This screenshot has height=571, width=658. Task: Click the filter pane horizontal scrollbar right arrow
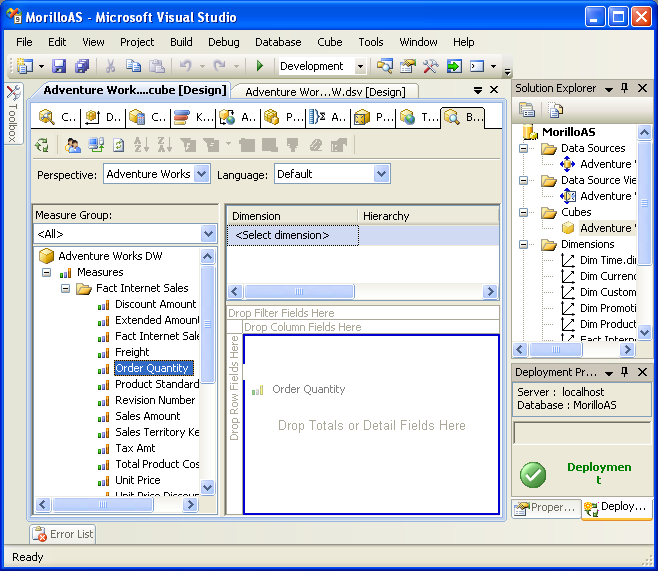[490, 292]
